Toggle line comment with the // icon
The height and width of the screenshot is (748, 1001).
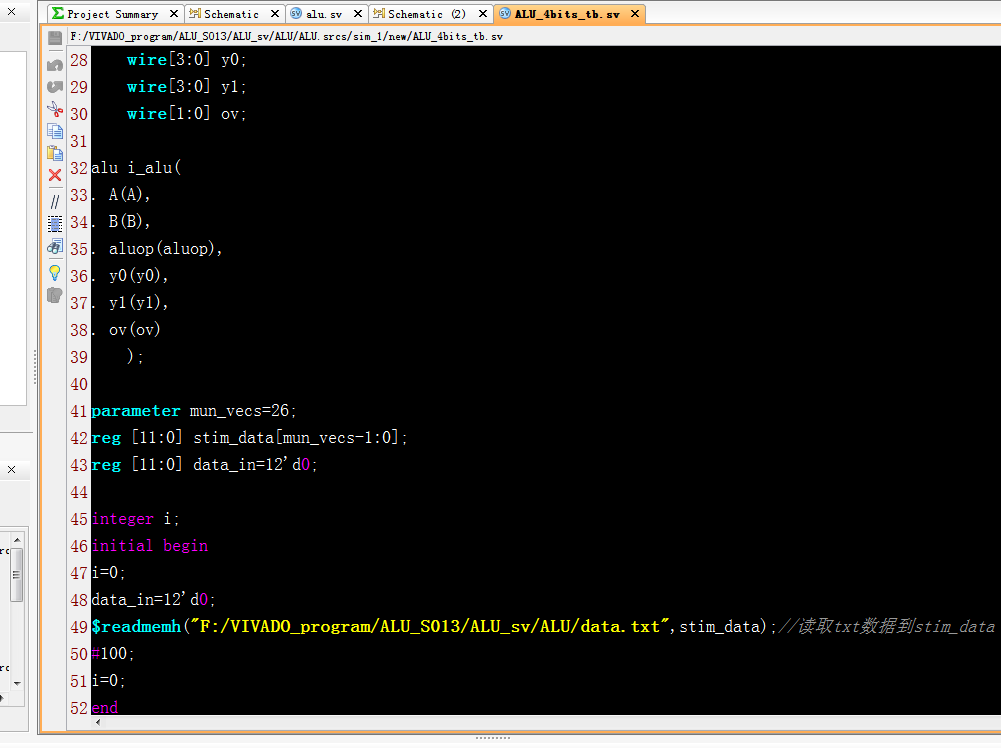[x=55, y=201]
